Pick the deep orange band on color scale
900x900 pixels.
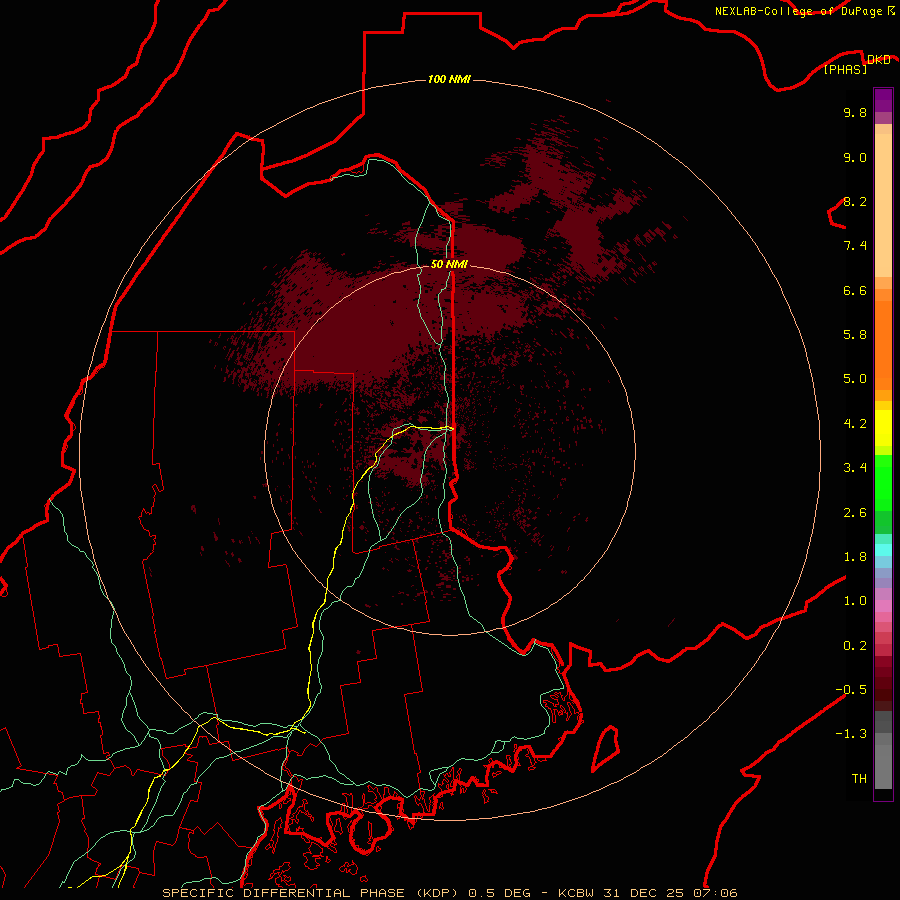pos(883,344)
